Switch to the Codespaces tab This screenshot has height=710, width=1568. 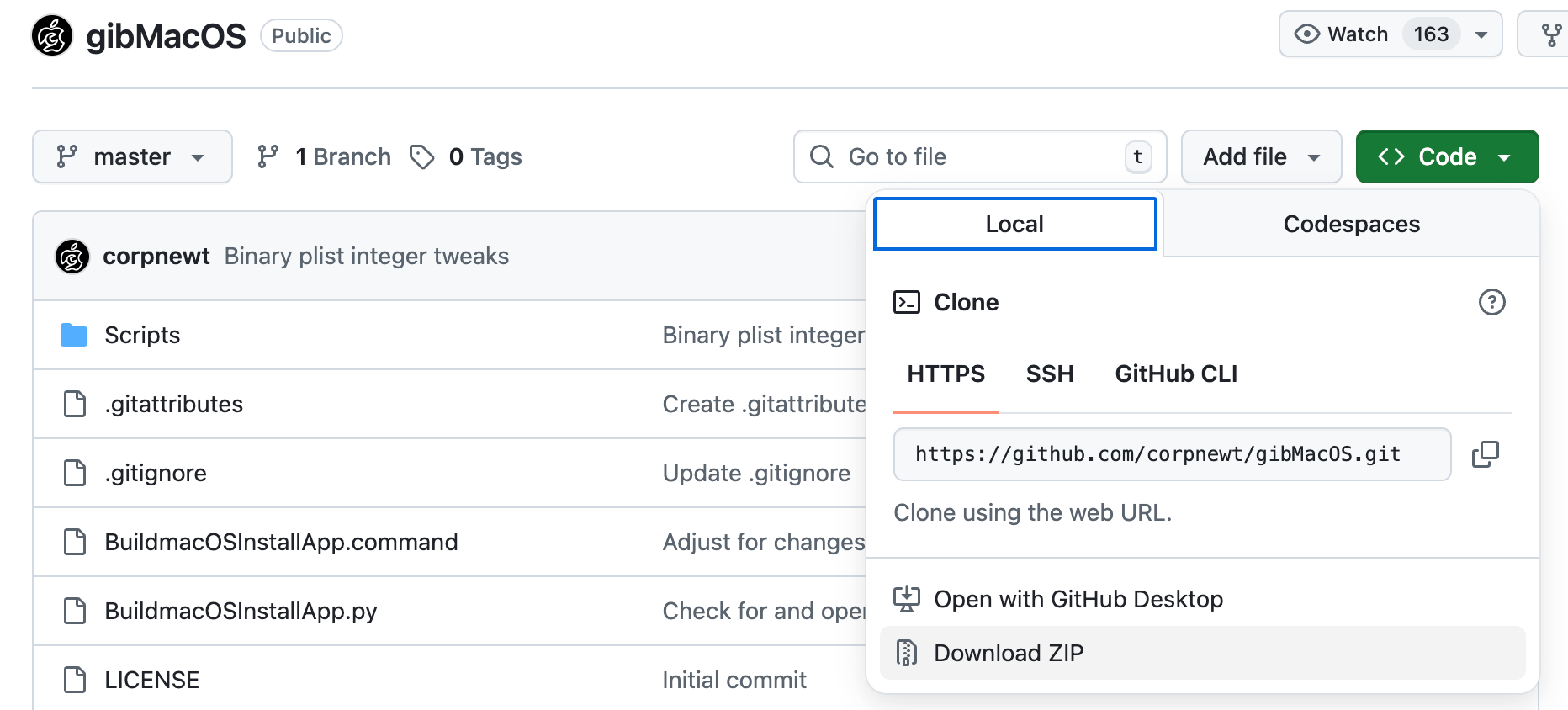(1351, 225)
